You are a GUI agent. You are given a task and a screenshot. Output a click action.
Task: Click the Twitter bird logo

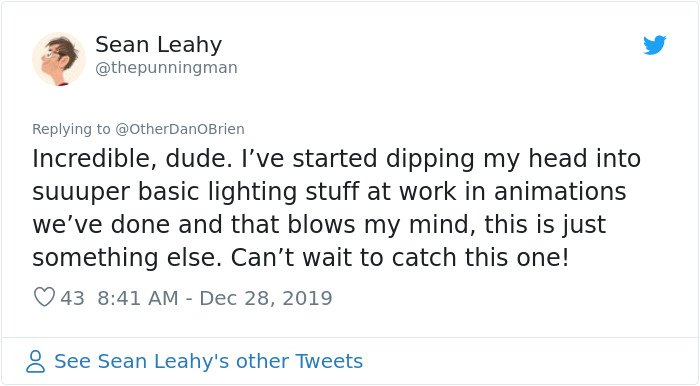tap(654, 45)
